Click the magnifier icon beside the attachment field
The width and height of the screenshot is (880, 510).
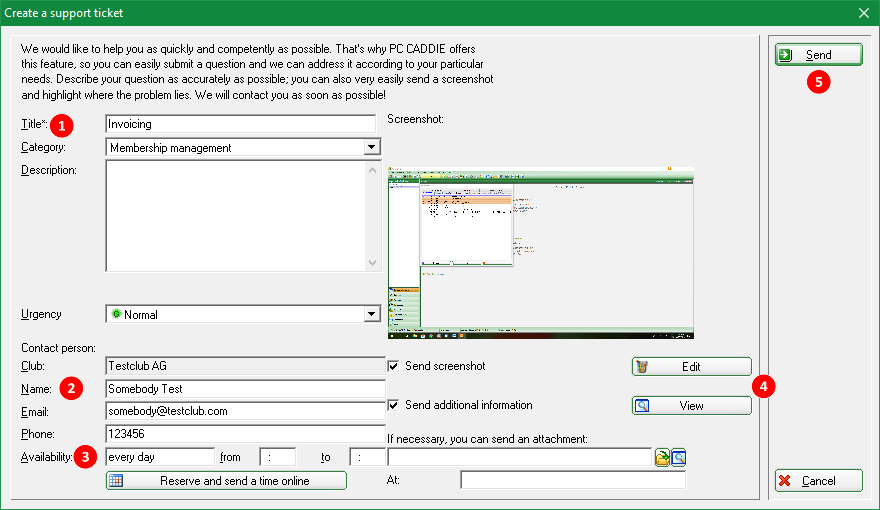coord(678,458)
